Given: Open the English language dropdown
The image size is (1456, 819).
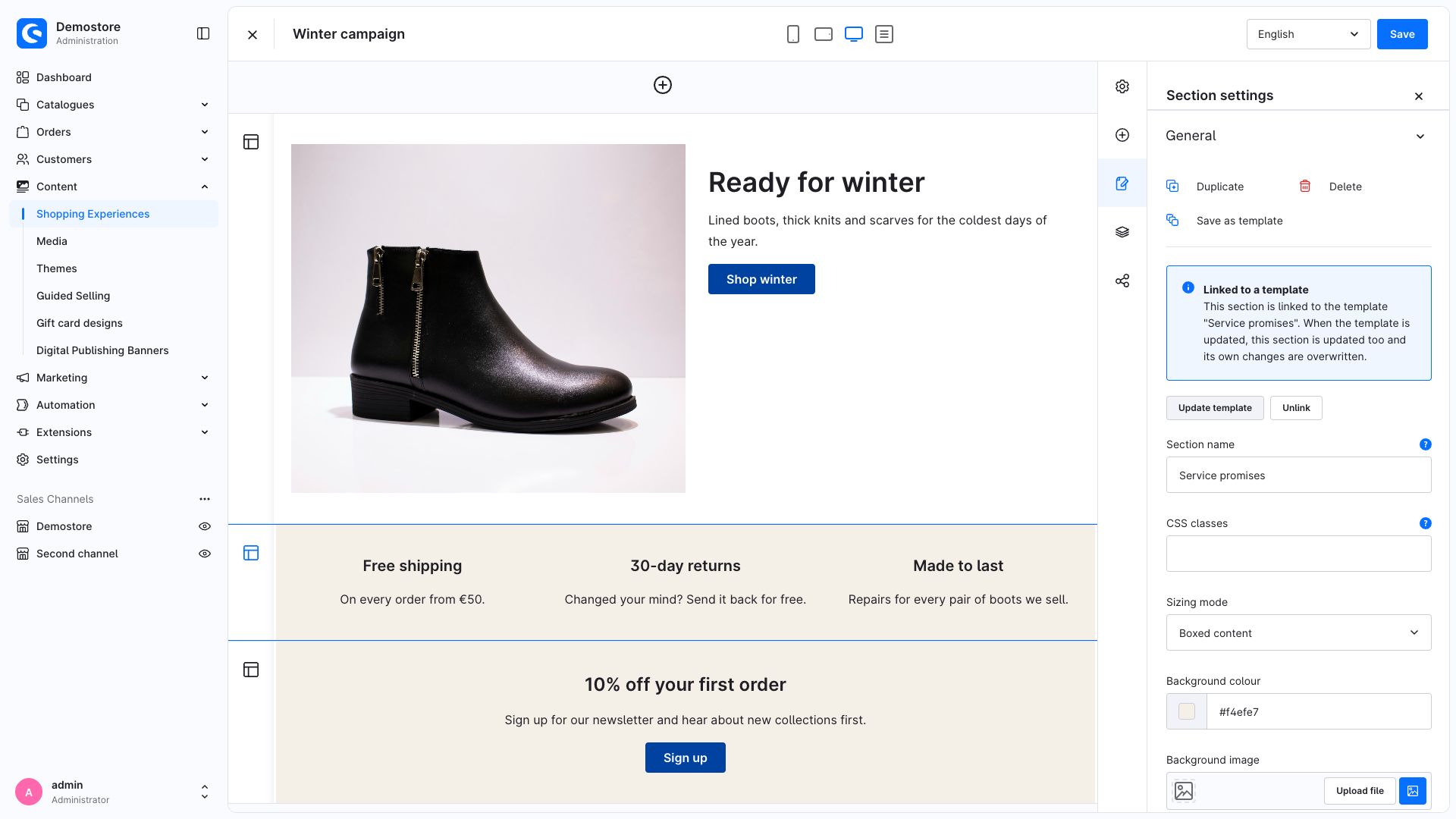Looking at the screenshot, I should [x=1308, y=34].
